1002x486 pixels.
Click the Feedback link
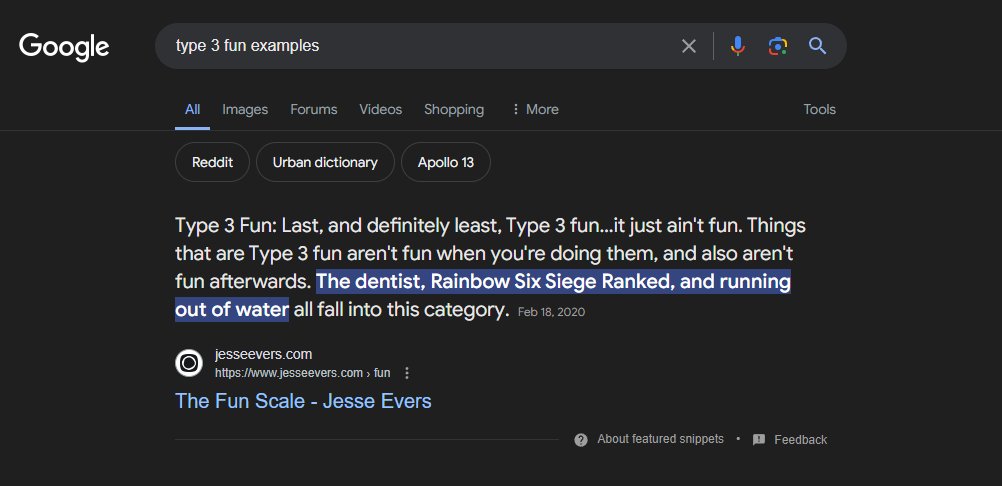click(x=801, y=439)
